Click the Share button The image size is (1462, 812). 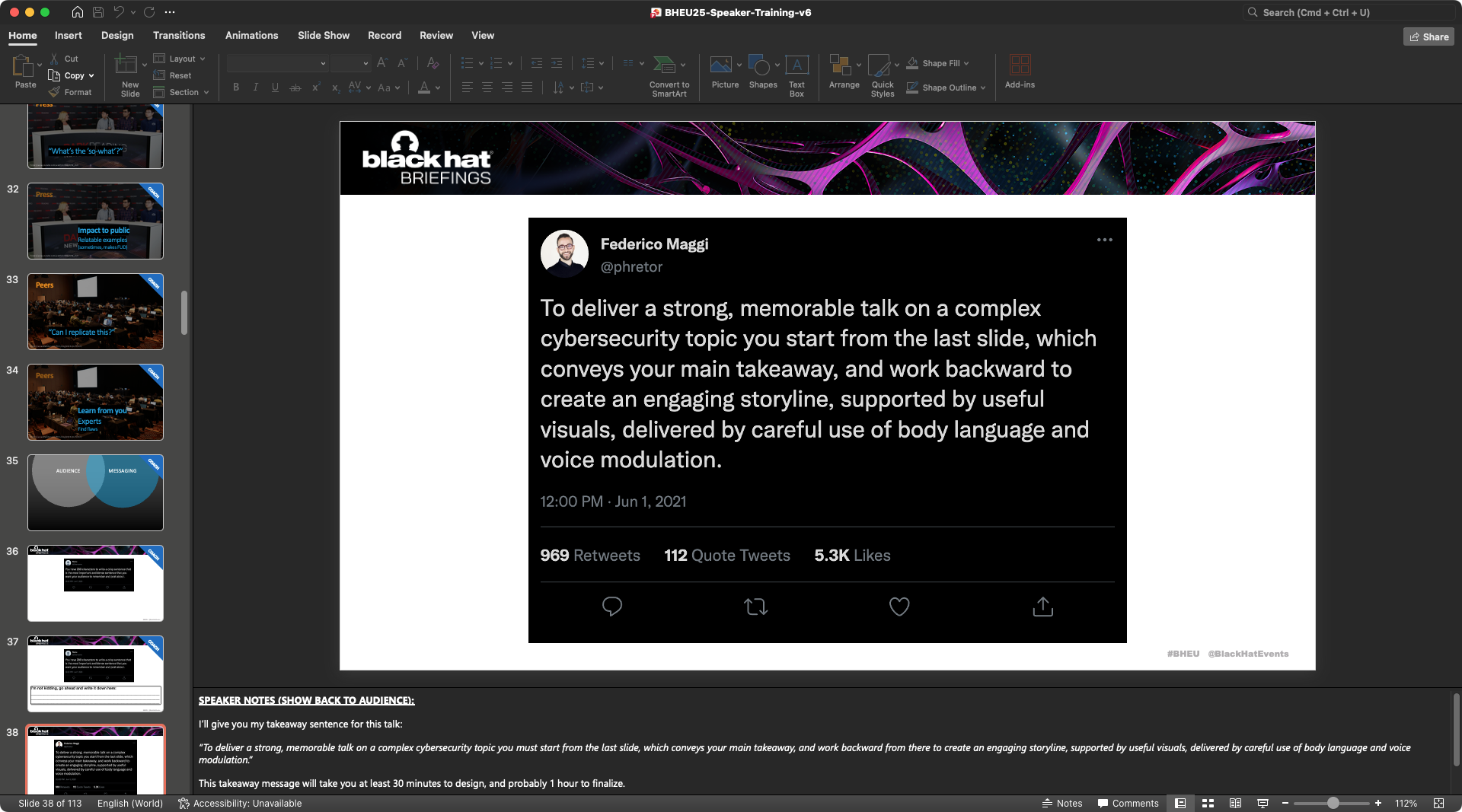[x=1428, y=37]
